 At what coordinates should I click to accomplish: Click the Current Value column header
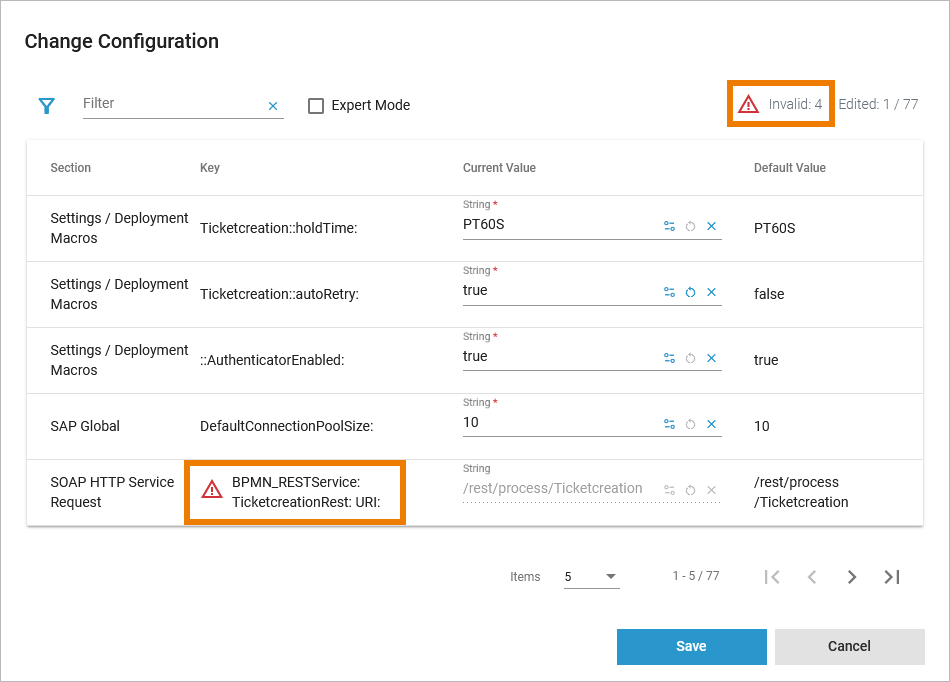click(499, 168)
